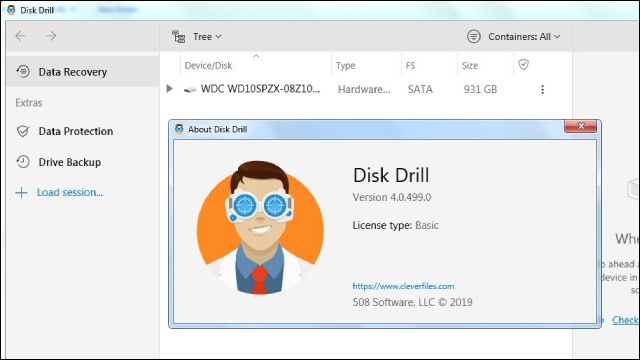Click the plus icon beside Load session
This screenshot has width=640, height=360.
(x=21, y=193)
